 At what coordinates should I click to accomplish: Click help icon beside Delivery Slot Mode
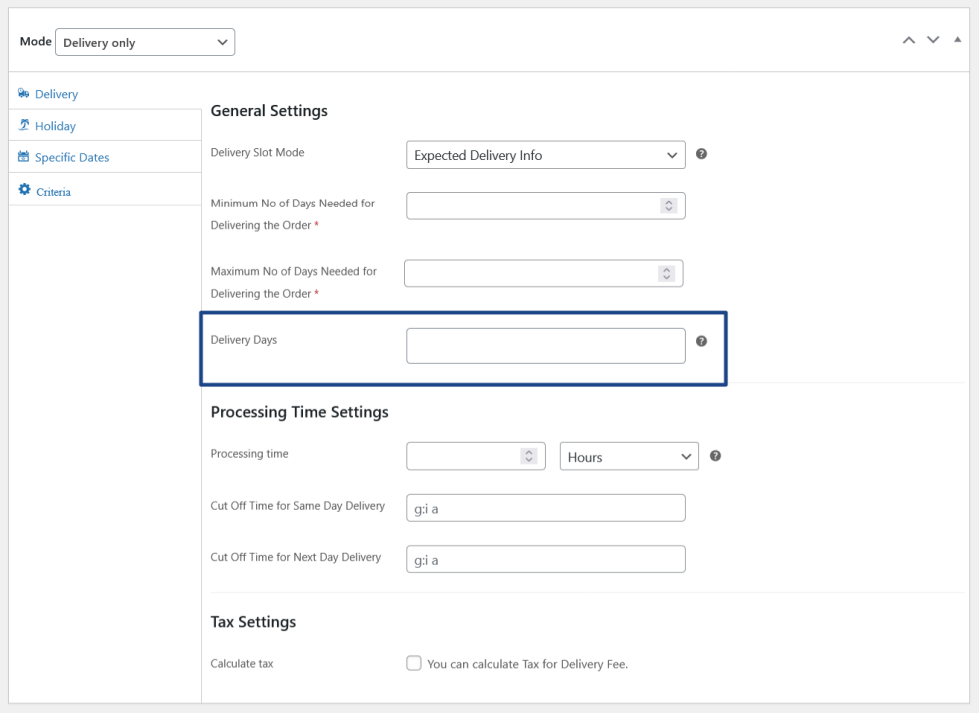pyautogui.click(x=701, y=154)
